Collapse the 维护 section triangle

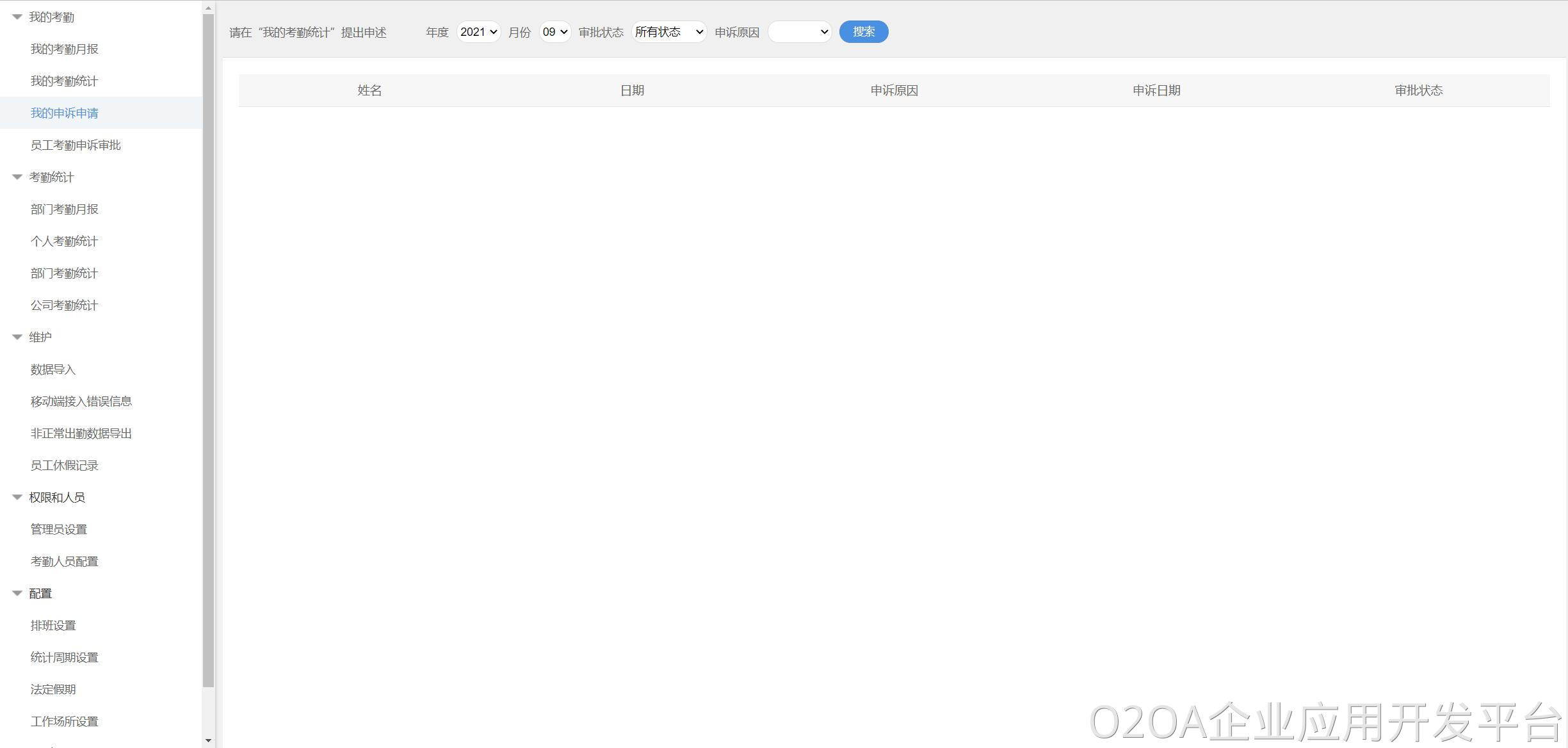[x=17, y=337]
